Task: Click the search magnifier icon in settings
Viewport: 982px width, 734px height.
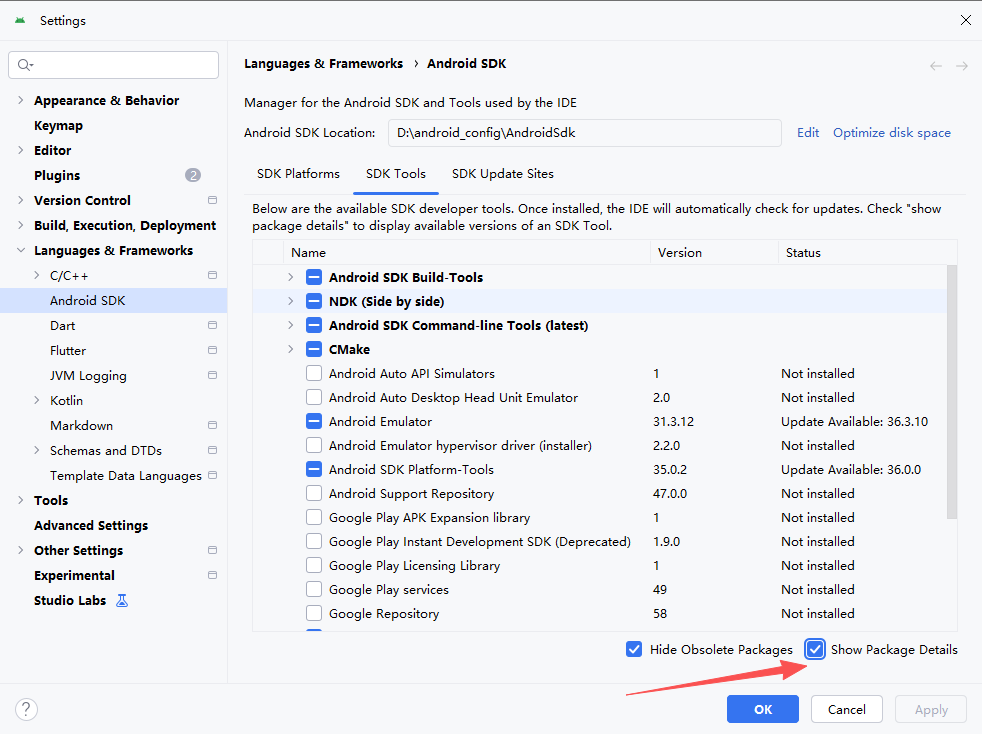Action: tap(24, 65)
